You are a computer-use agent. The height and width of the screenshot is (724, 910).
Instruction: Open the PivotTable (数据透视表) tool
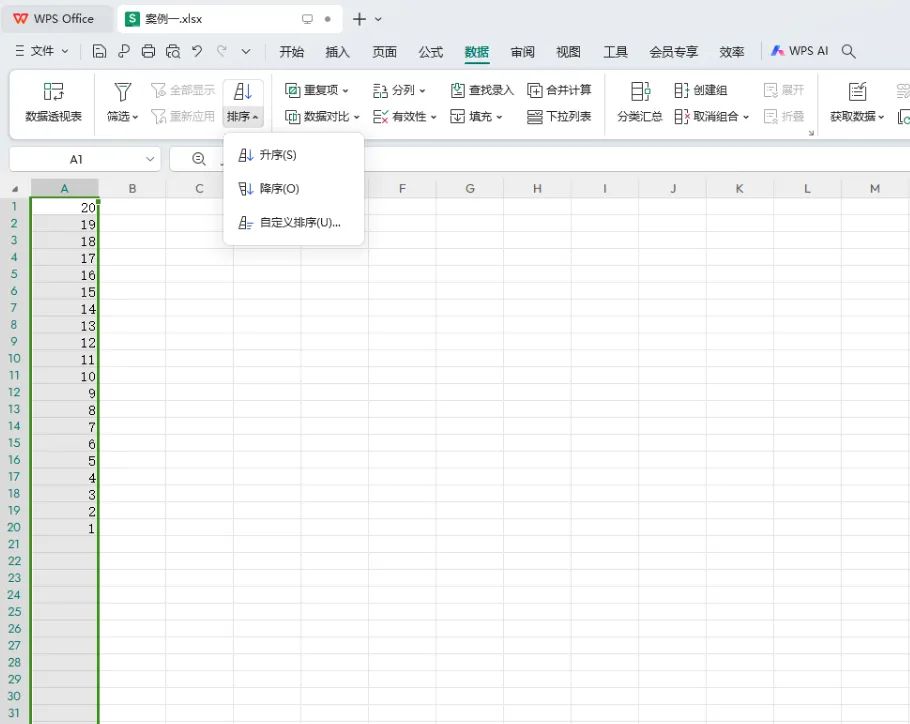click(x=53, y=102)
